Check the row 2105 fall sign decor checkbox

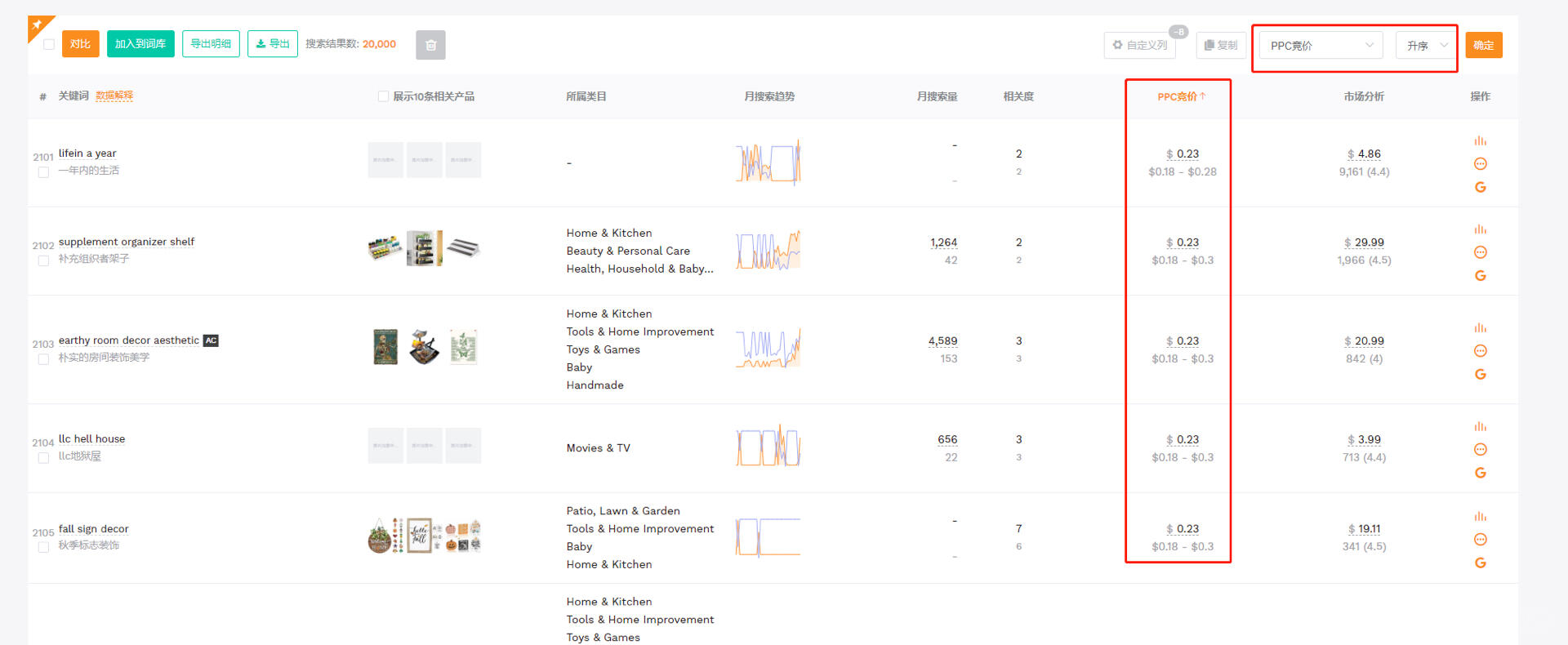click(44, 547)
